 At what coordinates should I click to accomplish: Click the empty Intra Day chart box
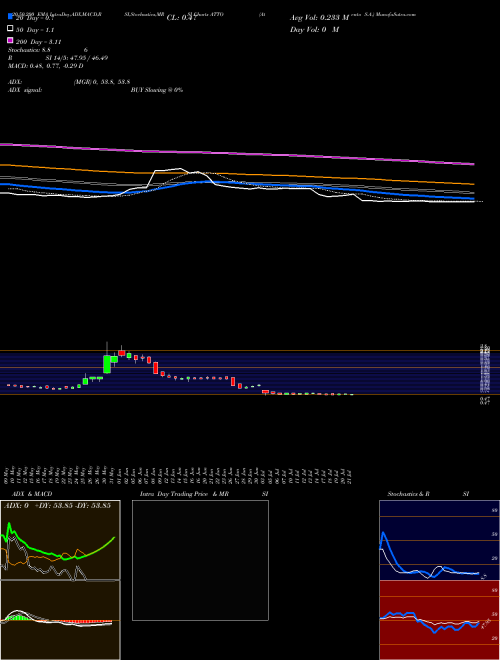pyautogui.click(x=200, y=560)
